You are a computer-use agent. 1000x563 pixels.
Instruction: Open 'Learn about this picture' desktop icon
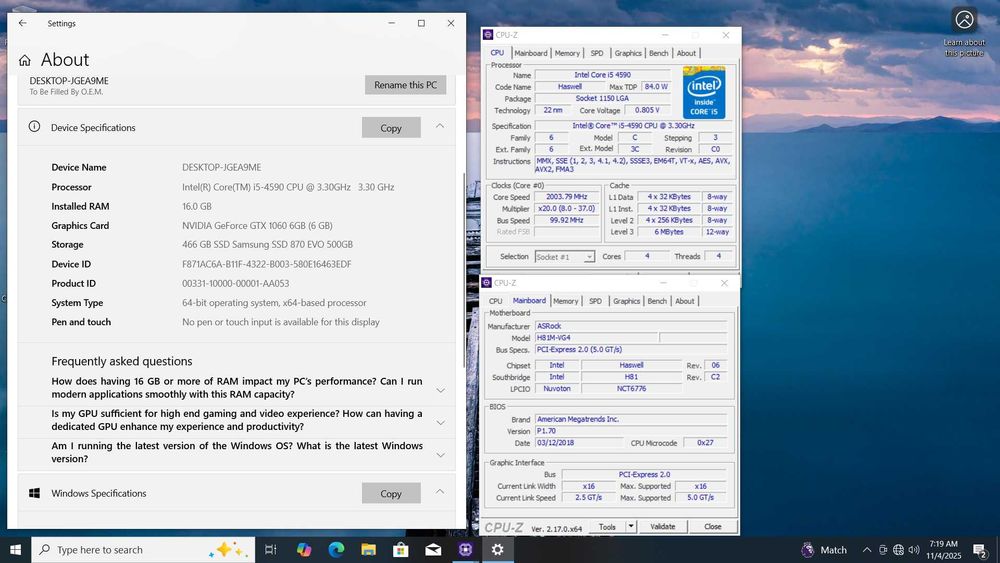point(964,32)
